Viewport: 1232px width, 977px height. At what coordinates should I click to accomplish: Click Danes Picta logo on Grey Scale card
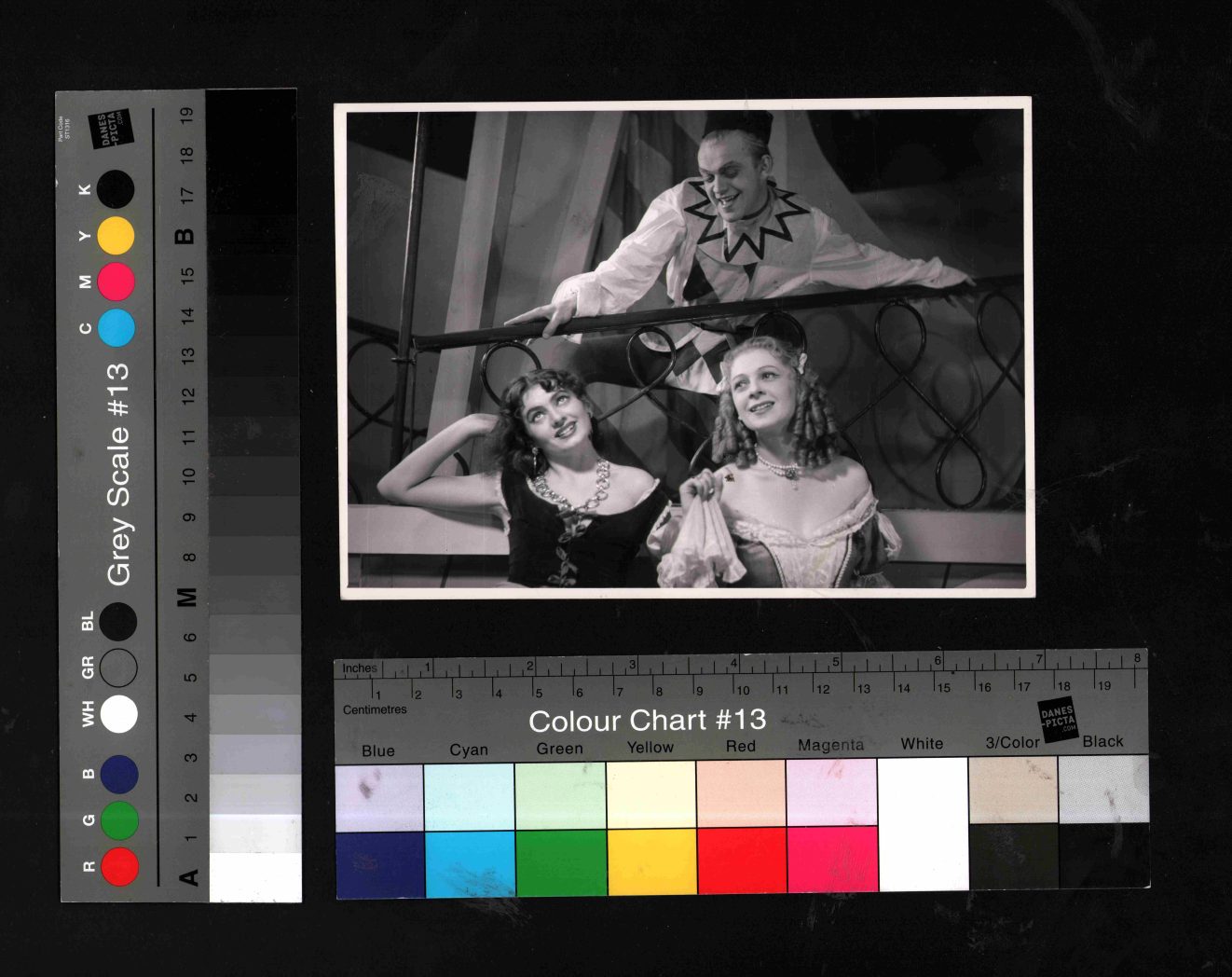click(111, 130)
